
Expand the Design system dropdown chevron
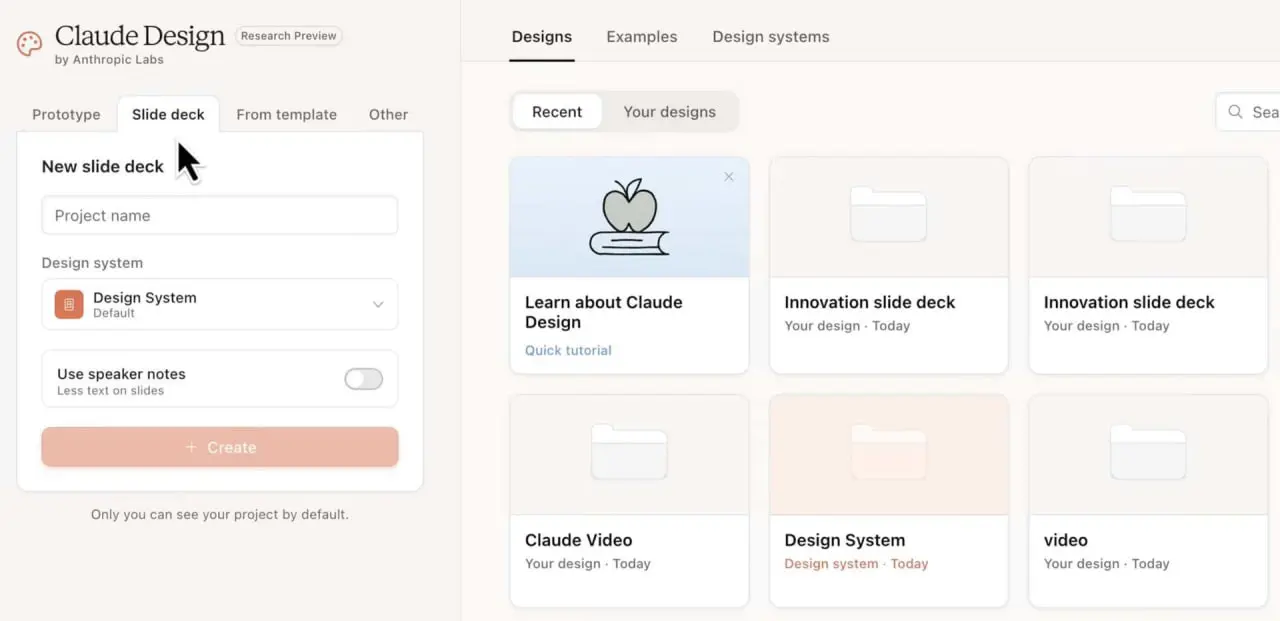click(x=378, y=304)
